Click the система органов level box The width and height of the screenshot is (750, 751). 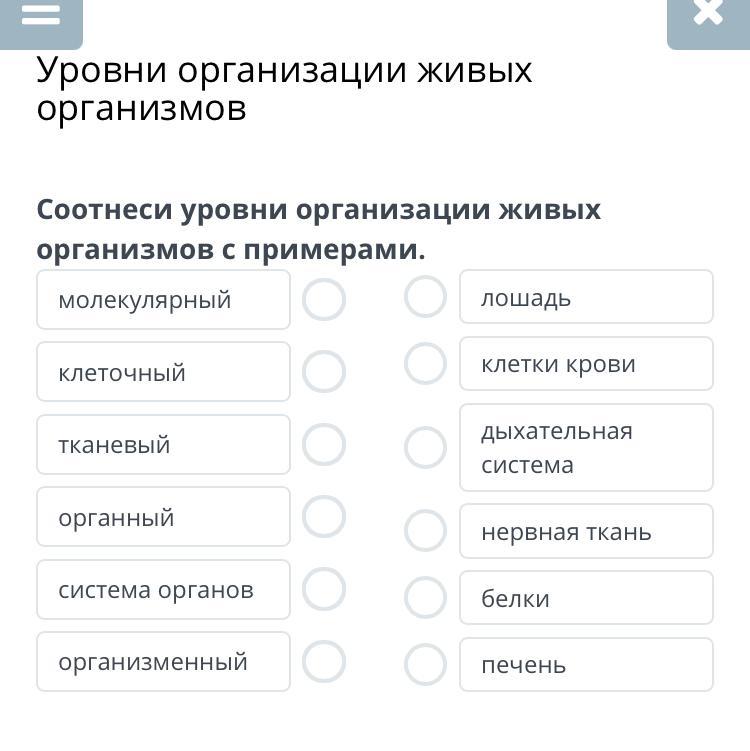[163, 589]
